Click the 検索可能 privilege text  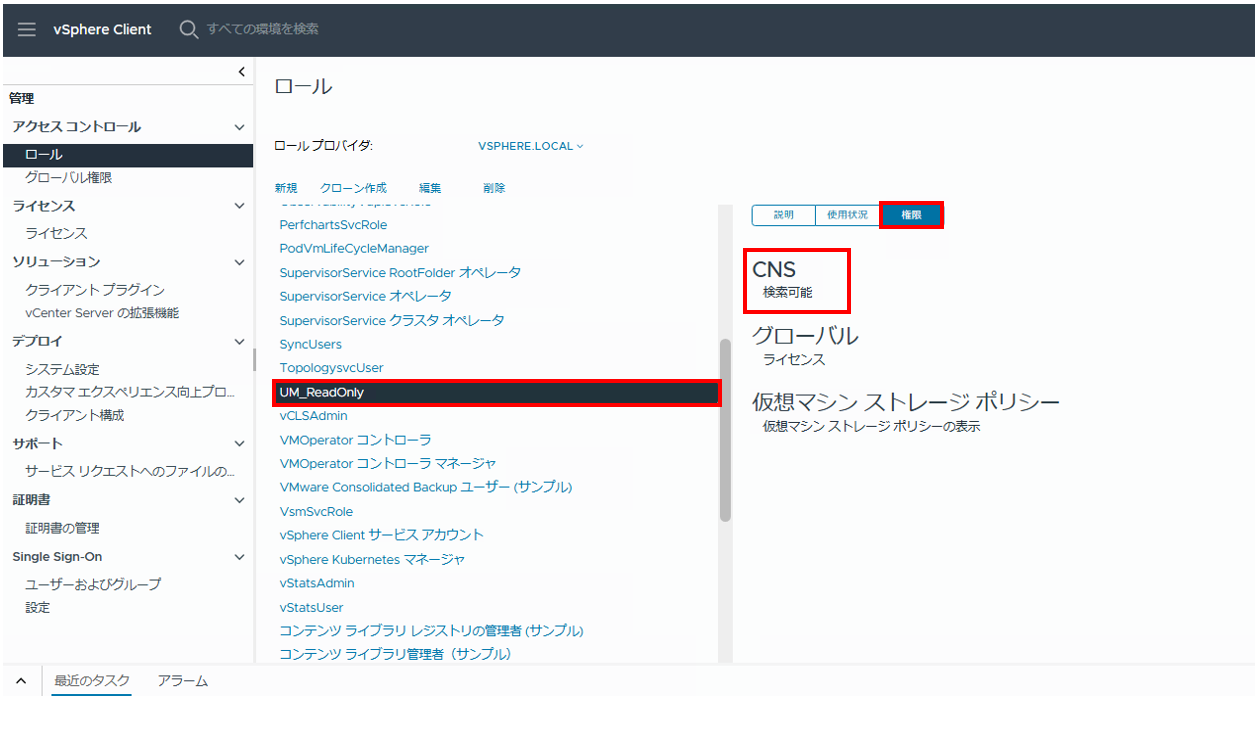788,293
